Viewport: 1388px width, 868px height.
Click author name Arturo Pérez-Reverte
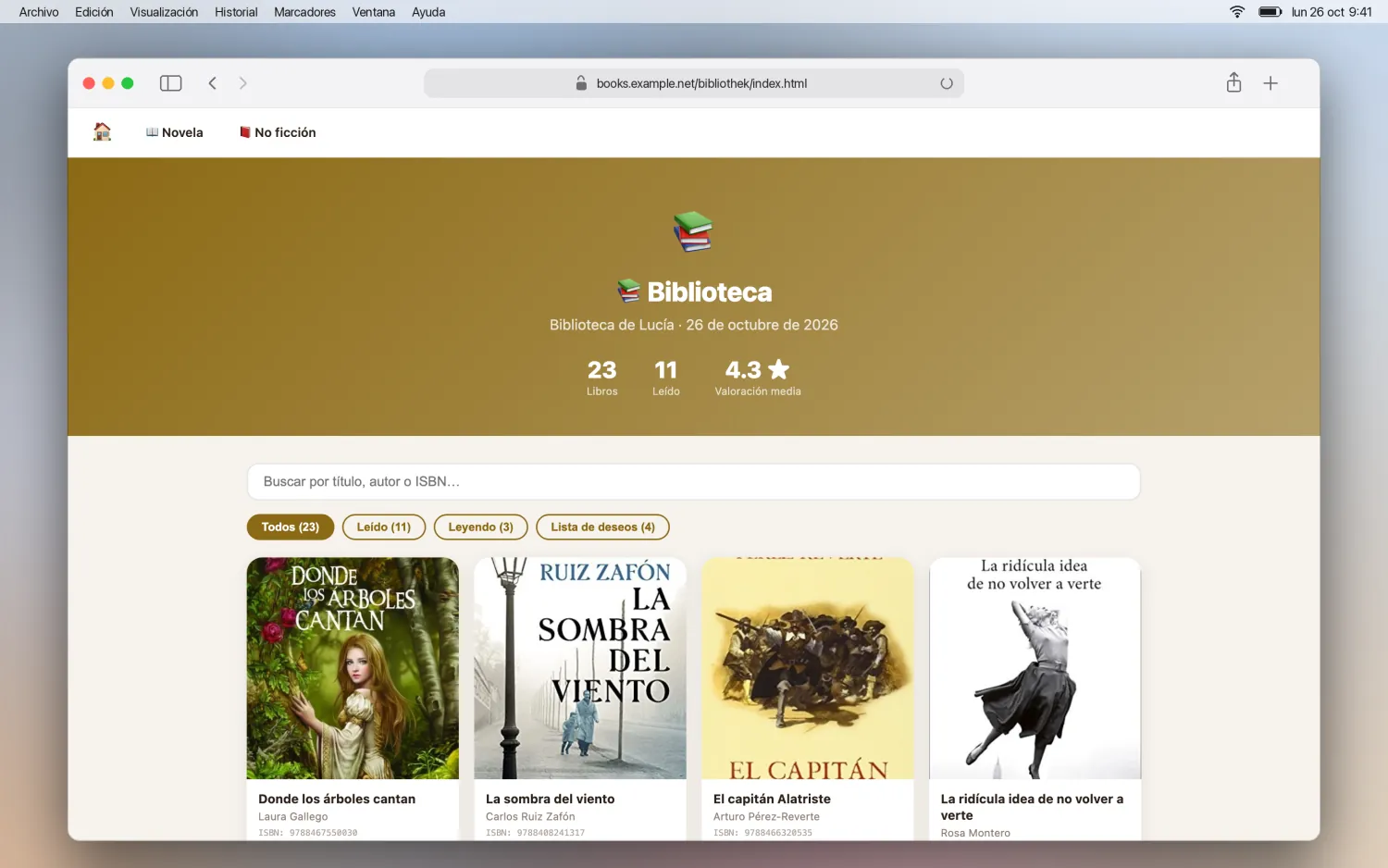pos(766,817)
